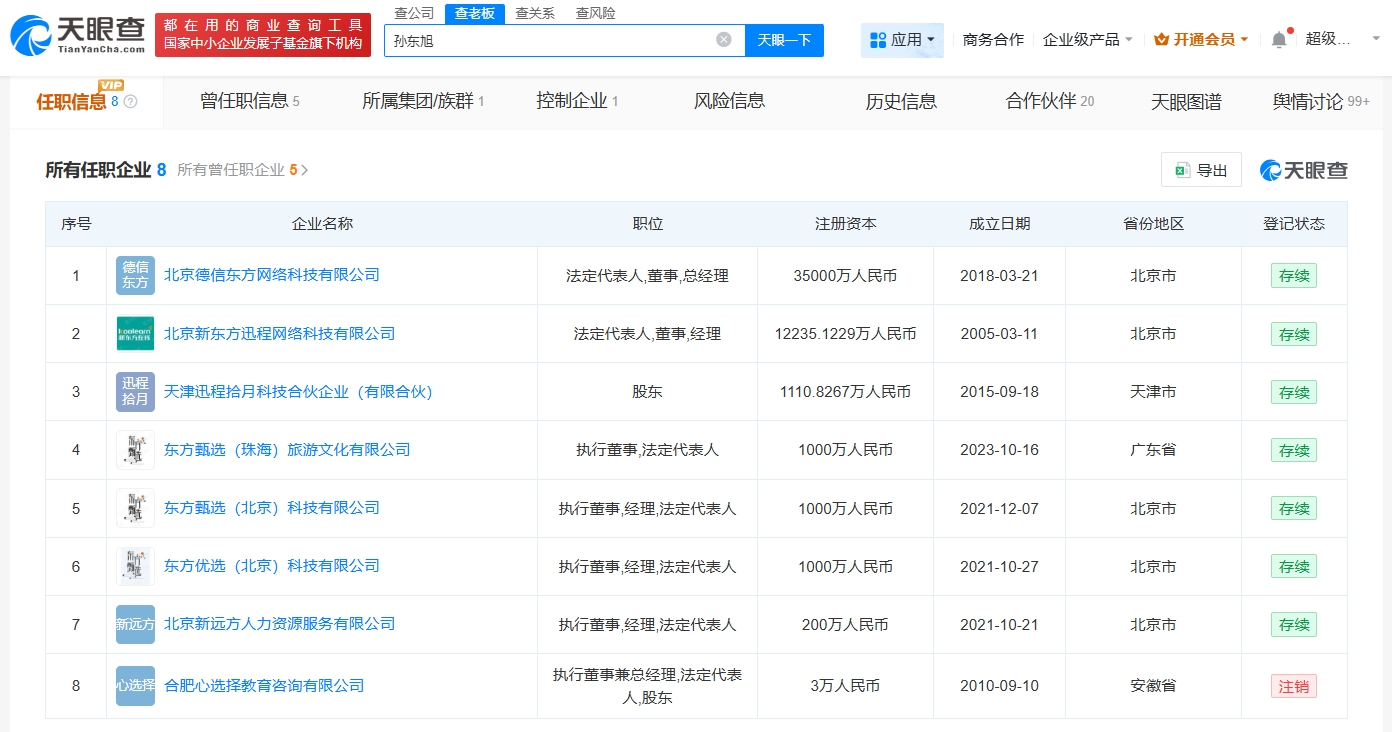This screenshot has height=732, width=1392.
Task: Switch to the 曾任职信息 tab
Action: (249, 101)
